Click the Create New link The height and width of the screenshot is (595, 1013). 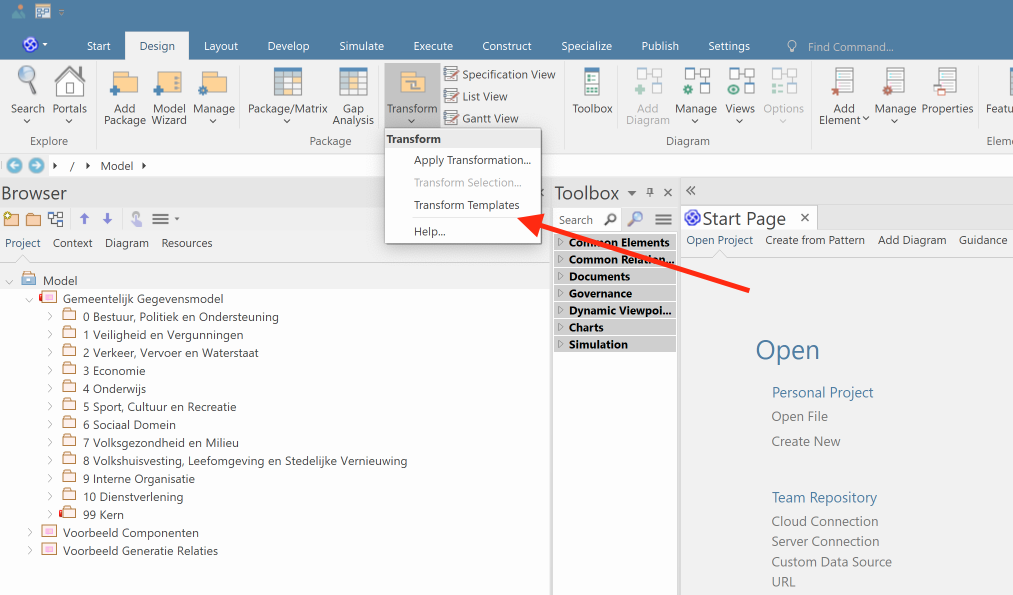[x=805, y=441]
